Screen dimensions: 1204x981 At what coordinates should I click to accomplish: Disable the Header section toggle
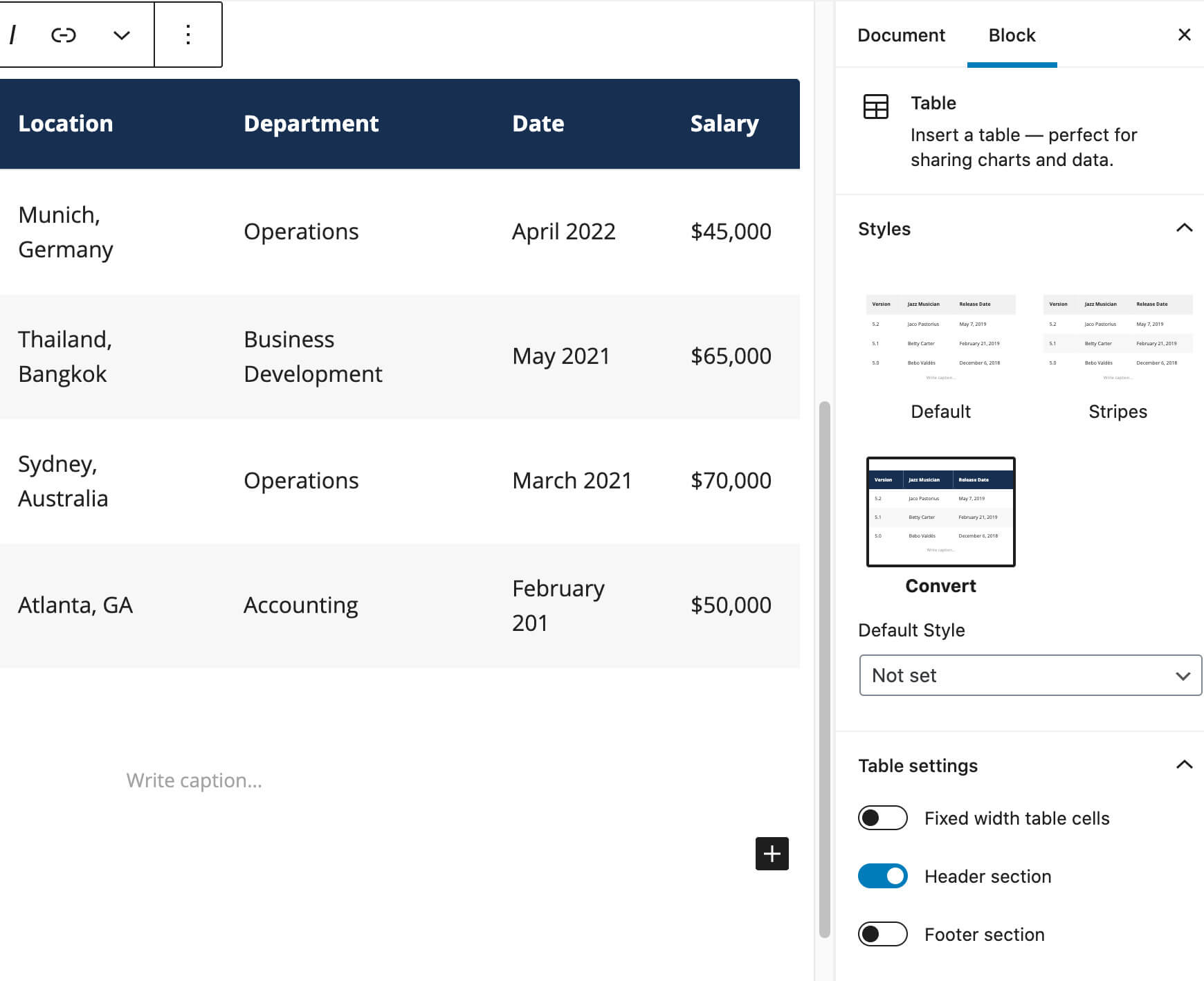(882, 876)
